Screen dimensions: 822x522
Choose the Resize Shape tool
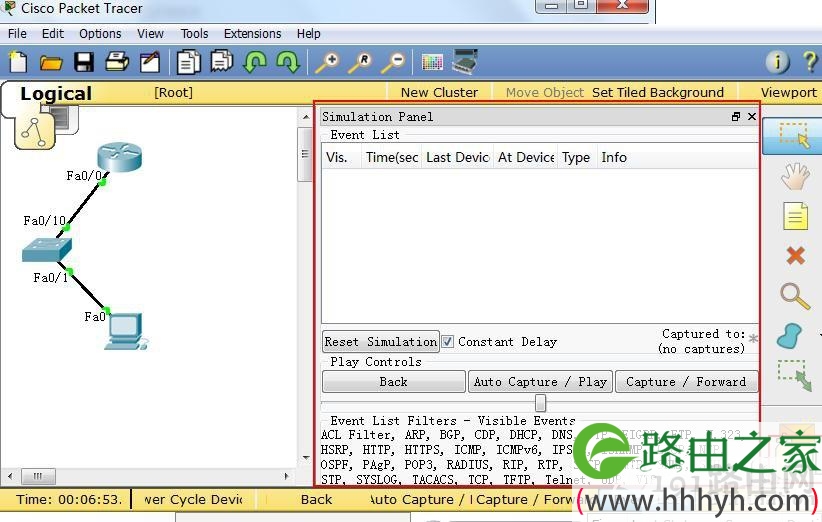coord(795,375)
